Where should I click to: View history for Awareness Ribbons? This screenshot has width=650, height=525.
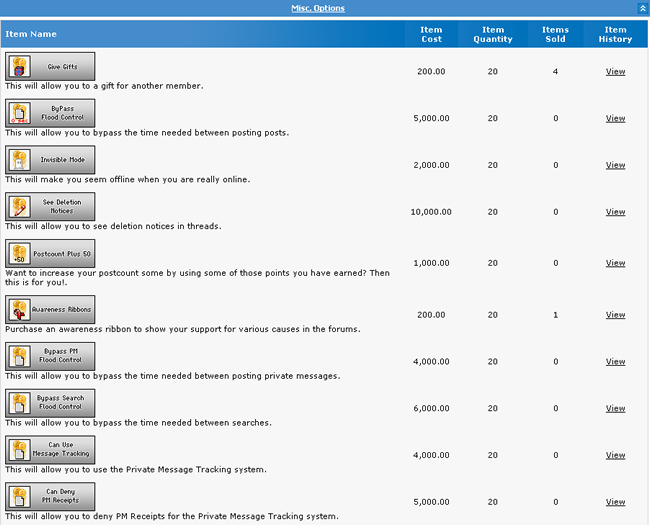point(615,315)
